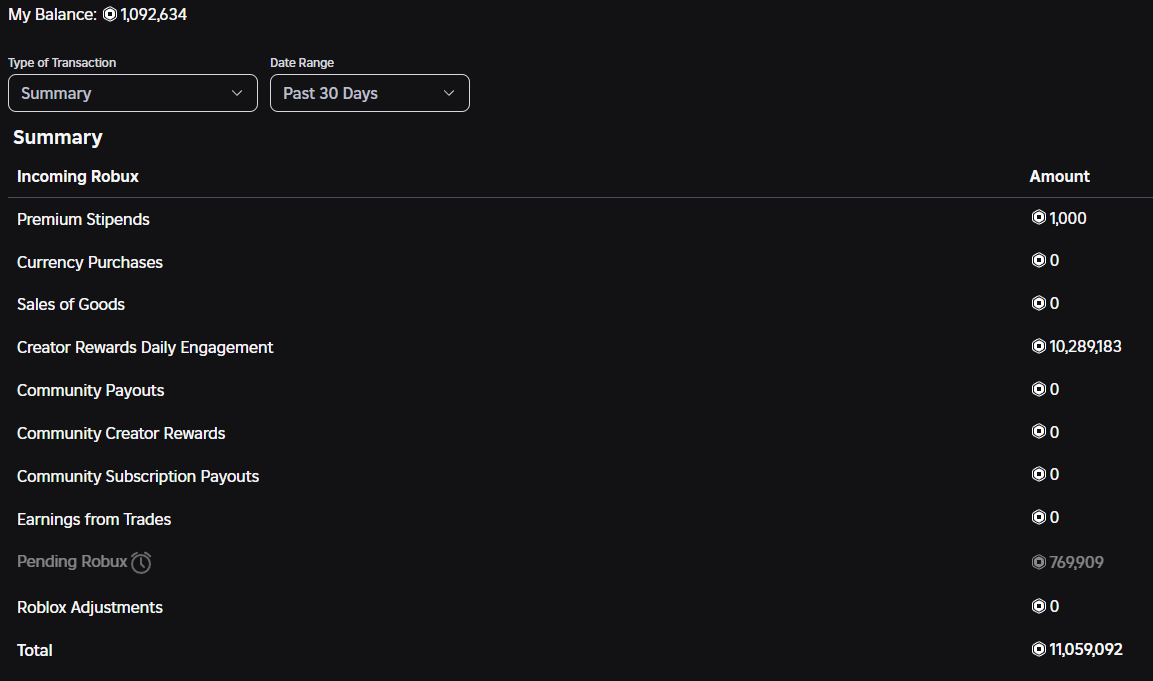The width and height of the screenshot is (1153, 681).
Task: Click the Robux icon in the Total row
Action: pyautogui.click(x=1038, y=650)
